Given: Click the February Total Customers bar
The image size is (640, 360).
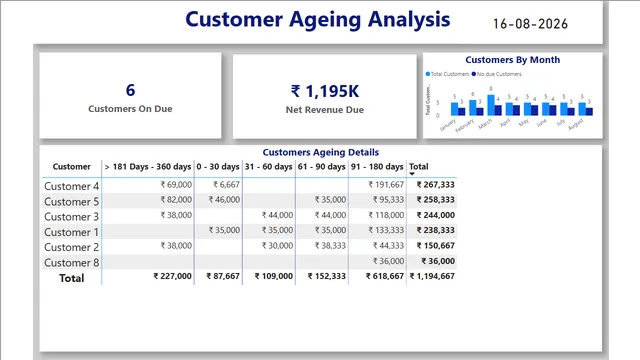Looking at the screenshot, I should pos(473,107).
